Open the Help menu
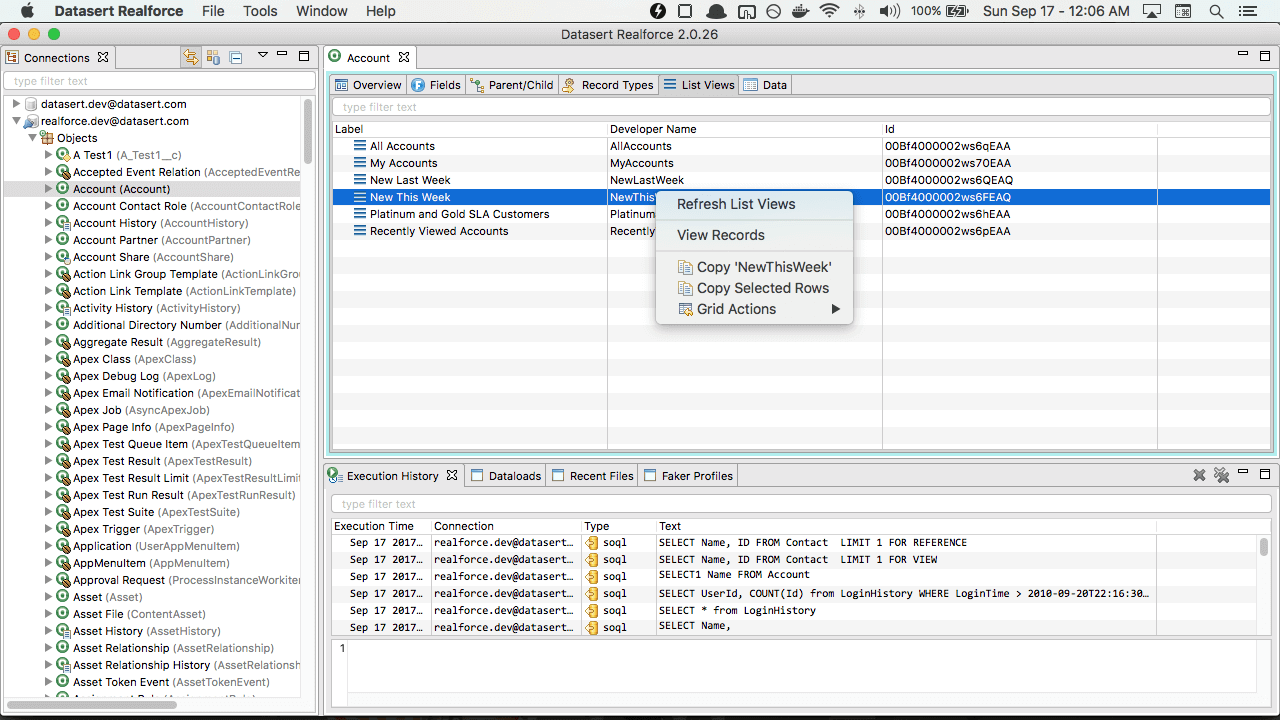This screenshot has width=1280, height=720. tap(381, 11)
